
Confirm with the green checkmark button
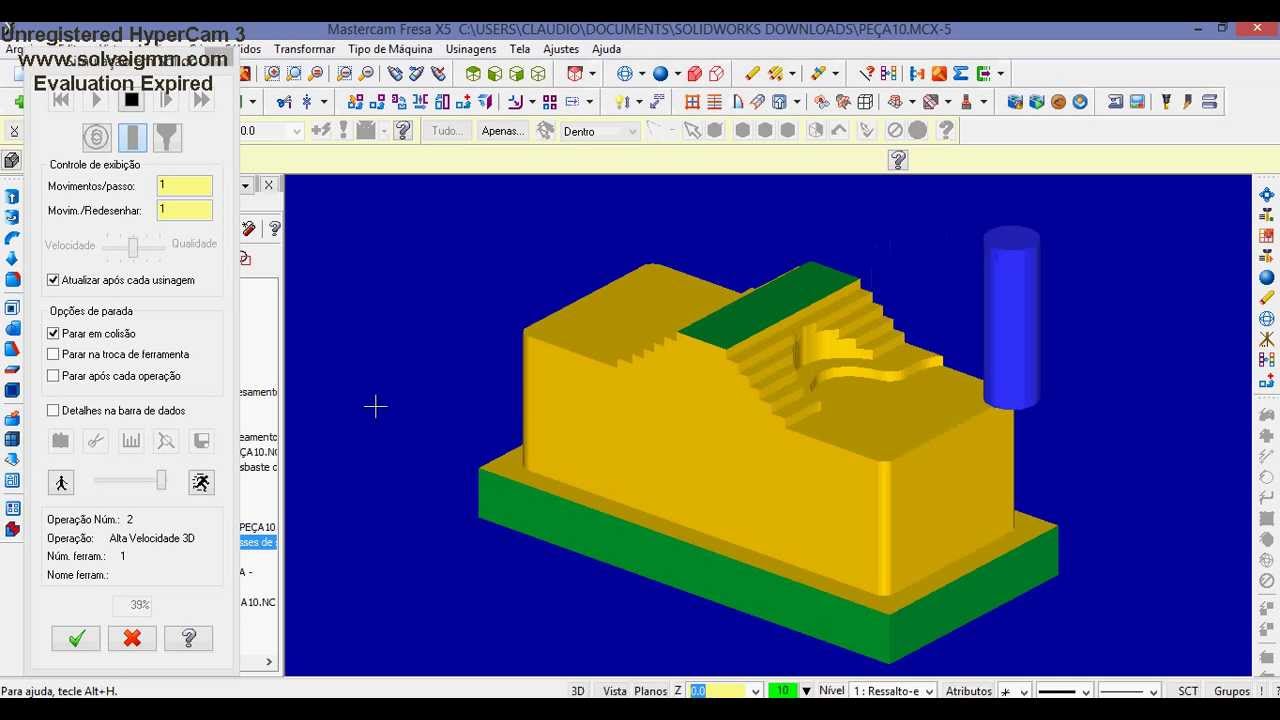[x=76, y=638]
